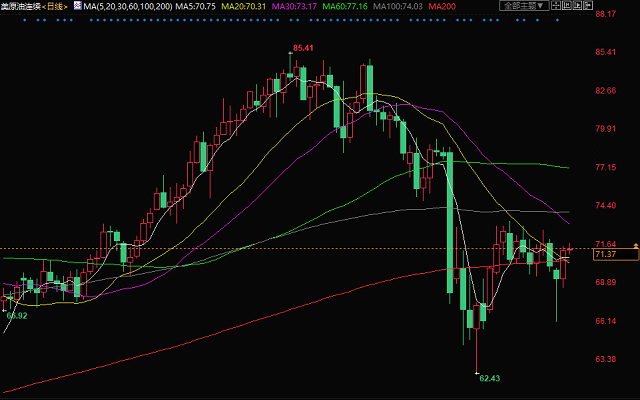This screenshot has width=640, height=400.
Task: Click the 85.41 high price marker
Action: 303,48
